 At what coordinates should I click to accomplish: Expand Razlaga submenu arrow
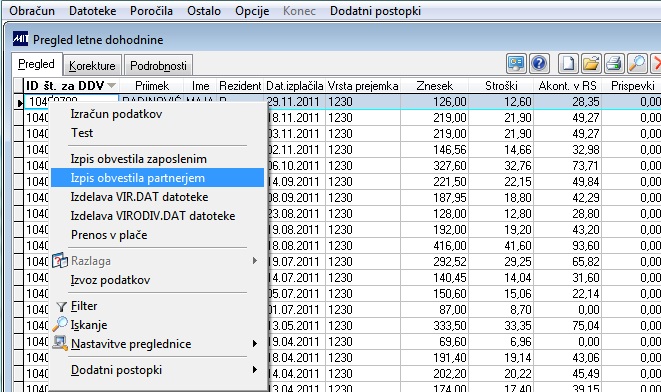[255, 261]
